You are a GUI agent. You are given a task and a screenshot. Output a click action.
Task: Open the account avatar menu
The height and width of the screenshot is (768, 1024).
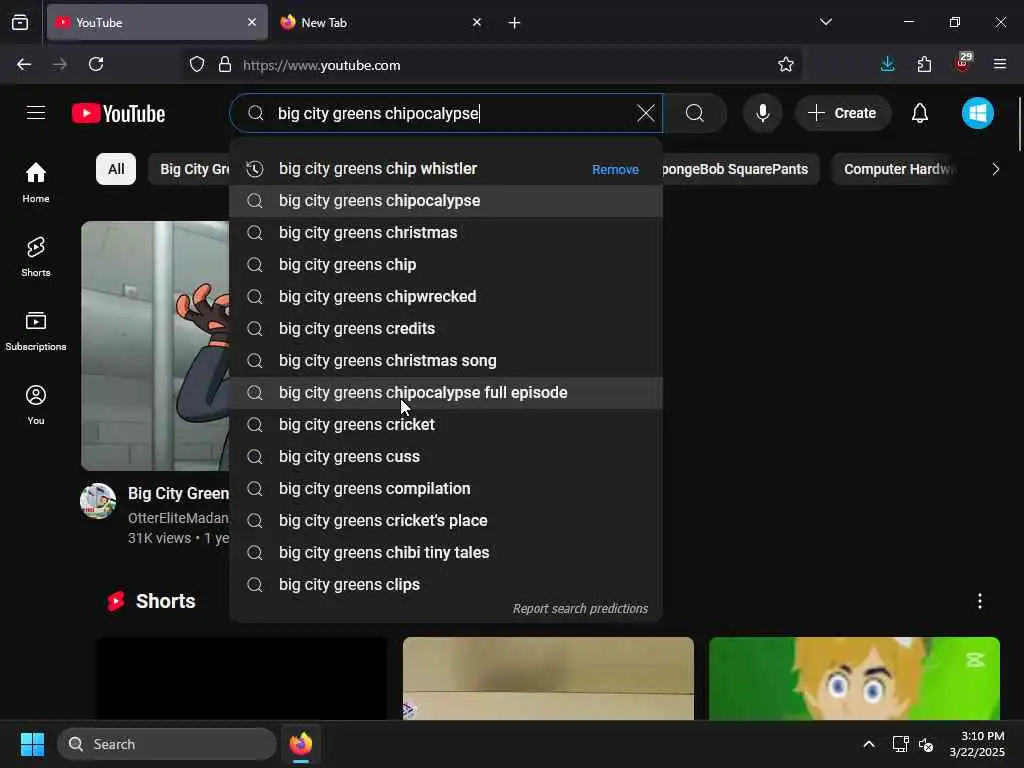978,113
